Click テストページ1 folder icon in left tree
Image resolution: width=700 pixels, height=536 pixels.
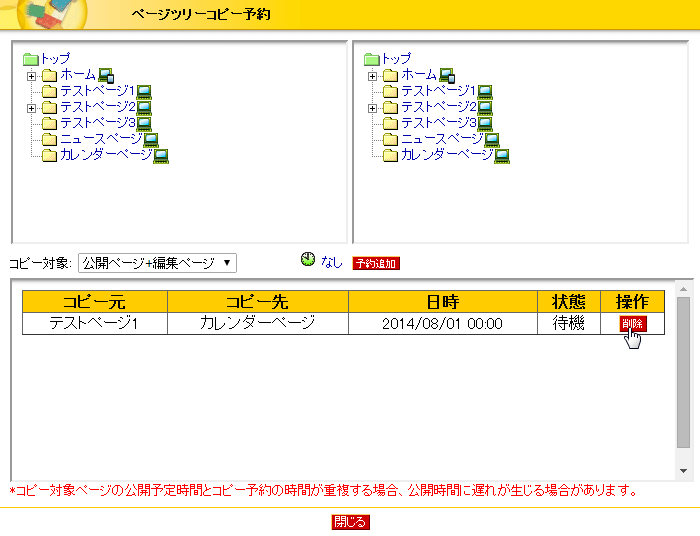(49, 91)
